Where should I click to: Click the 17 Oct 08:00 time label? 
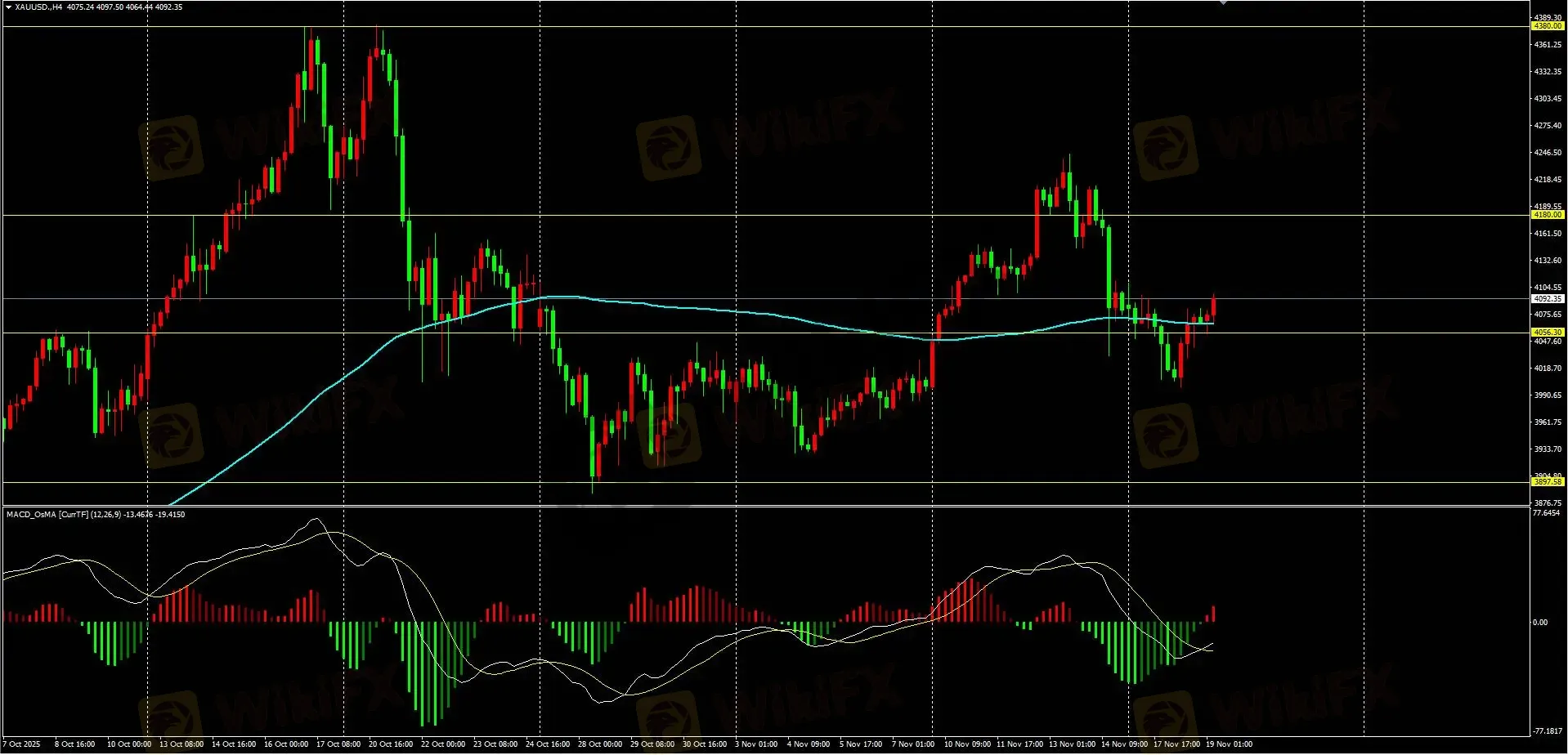(x=338, y=744)
